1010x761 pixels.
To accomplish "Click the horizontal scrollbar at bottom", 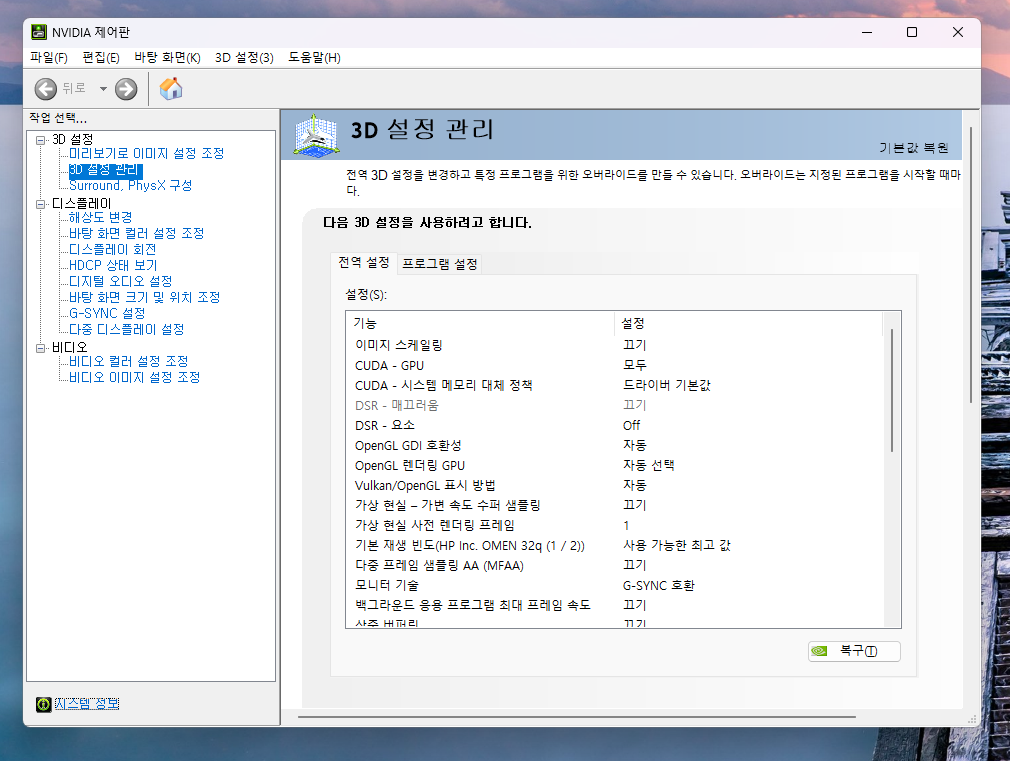I will point(576,717).
